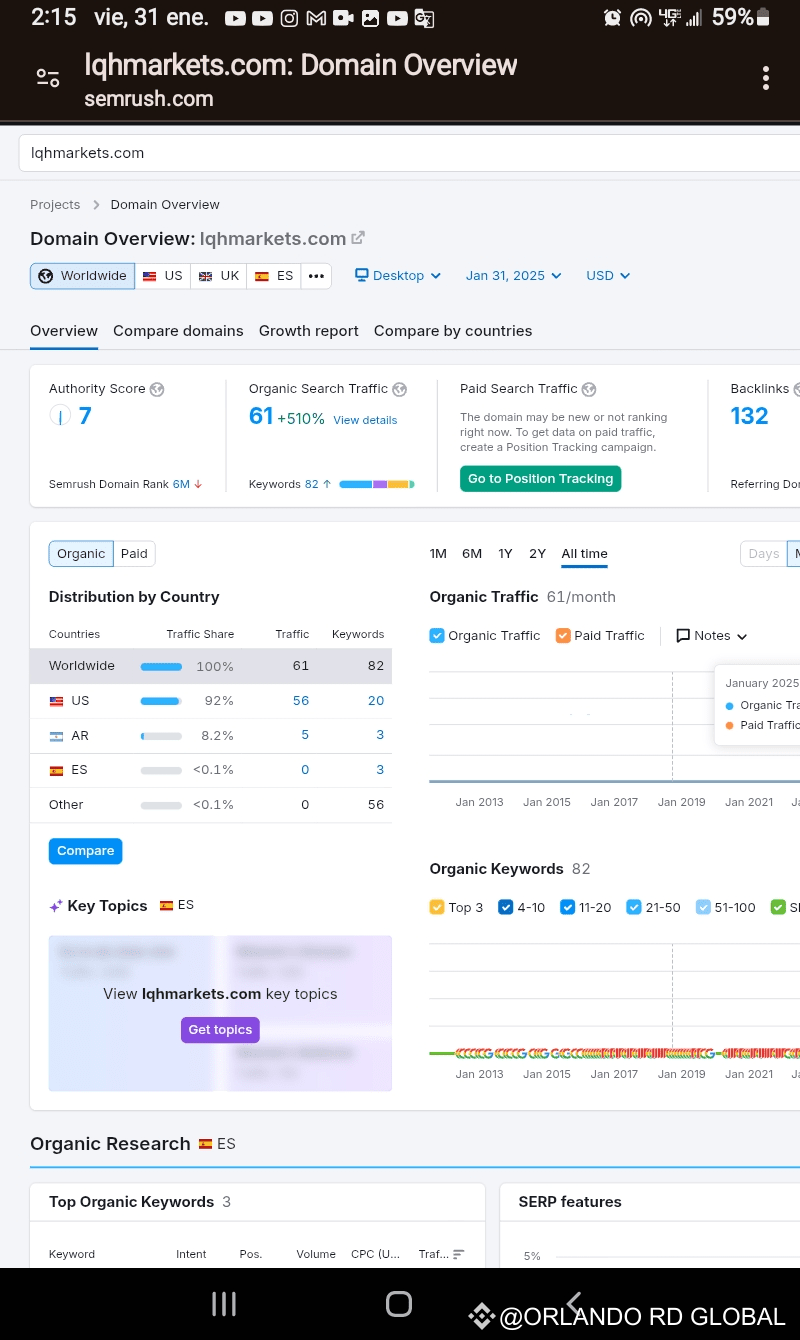Click Authority Score info icon
Viewport: 800px width, 1340px height.
point(157,389)
